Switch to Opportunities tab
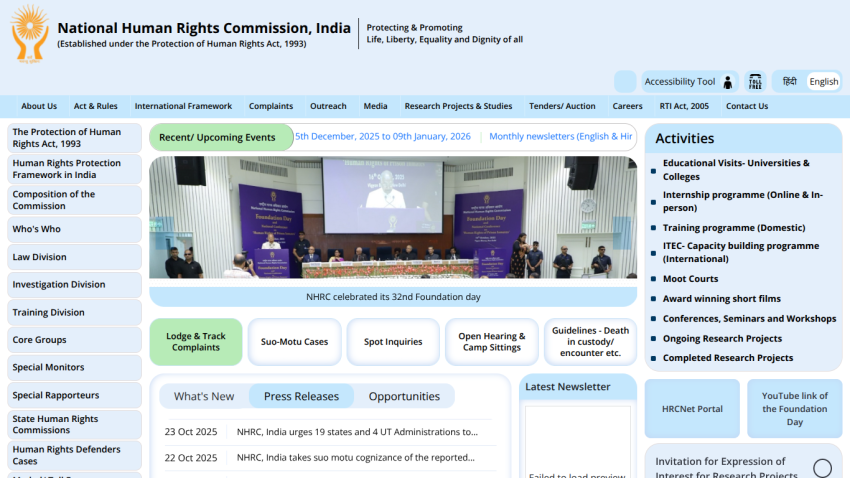Screen dimensions: 850x478 tap(404, 396)
